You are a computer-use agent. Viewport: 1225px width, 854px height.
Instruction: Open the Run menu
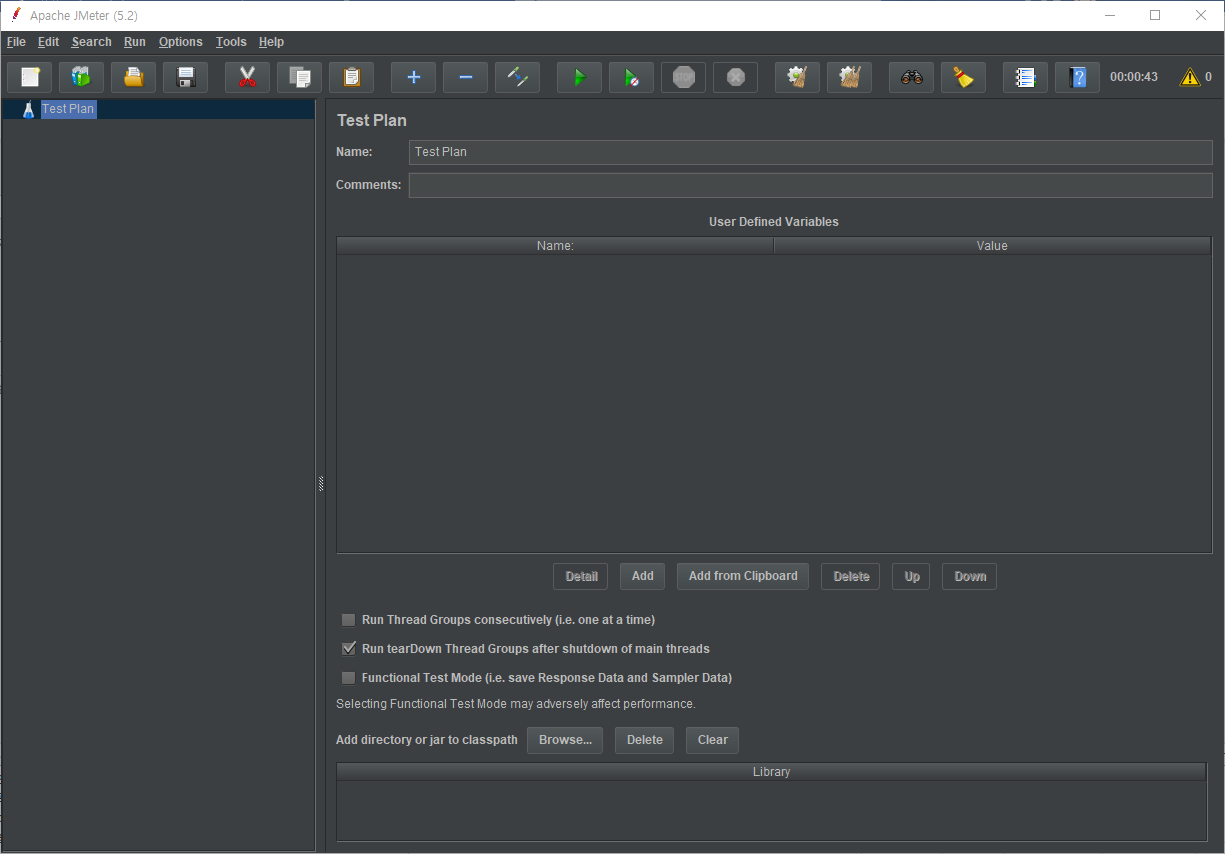pyautogui.click(x=135, y=42)
